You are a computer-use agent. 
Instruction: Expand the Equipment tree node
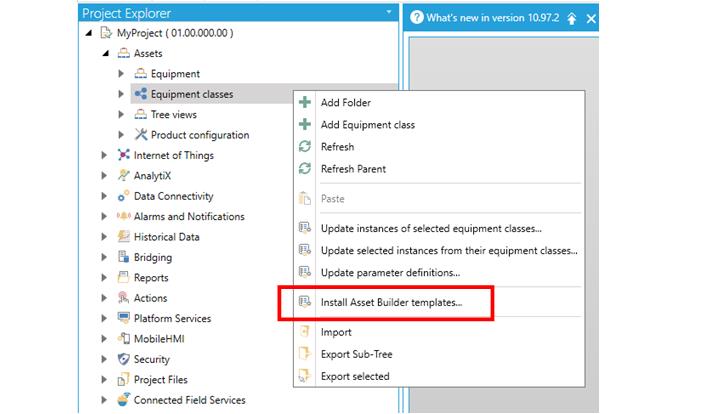point(122,74)
